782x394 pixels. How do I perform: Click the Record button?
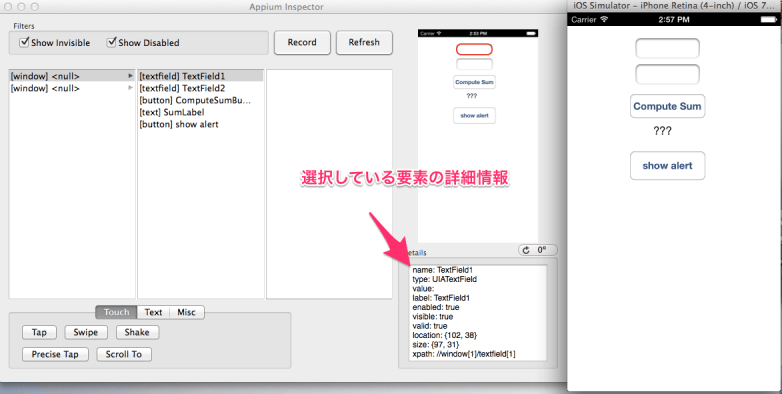click(302, 42)
